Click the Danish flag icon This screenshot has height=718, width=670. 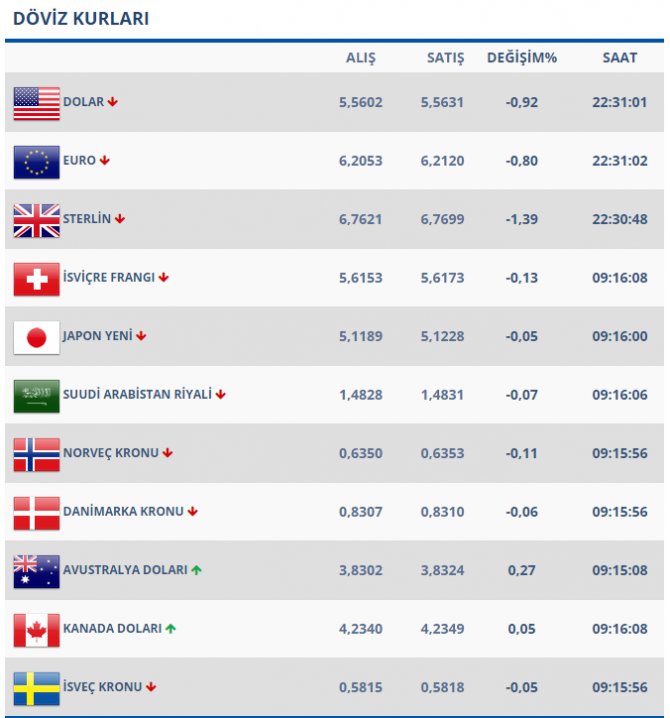[36, 512]
